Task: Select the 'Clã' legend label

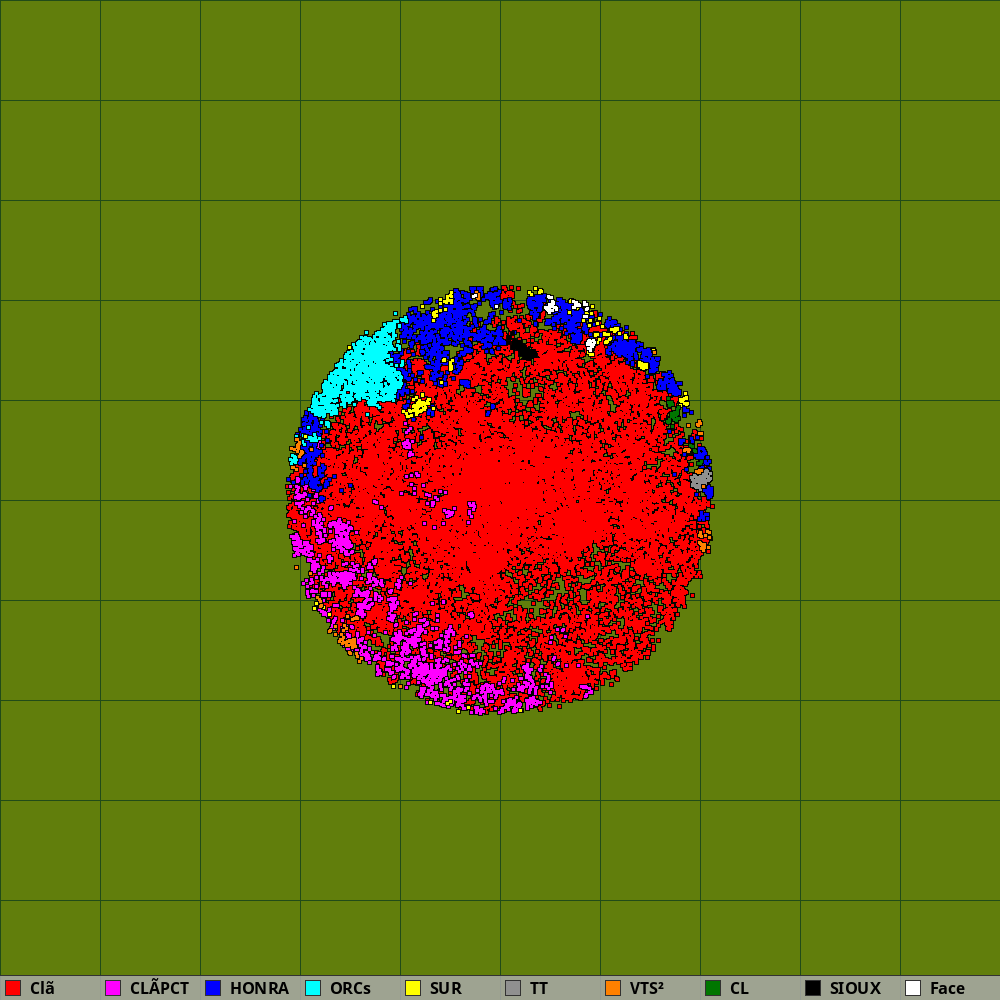Action: coord(42,988)
